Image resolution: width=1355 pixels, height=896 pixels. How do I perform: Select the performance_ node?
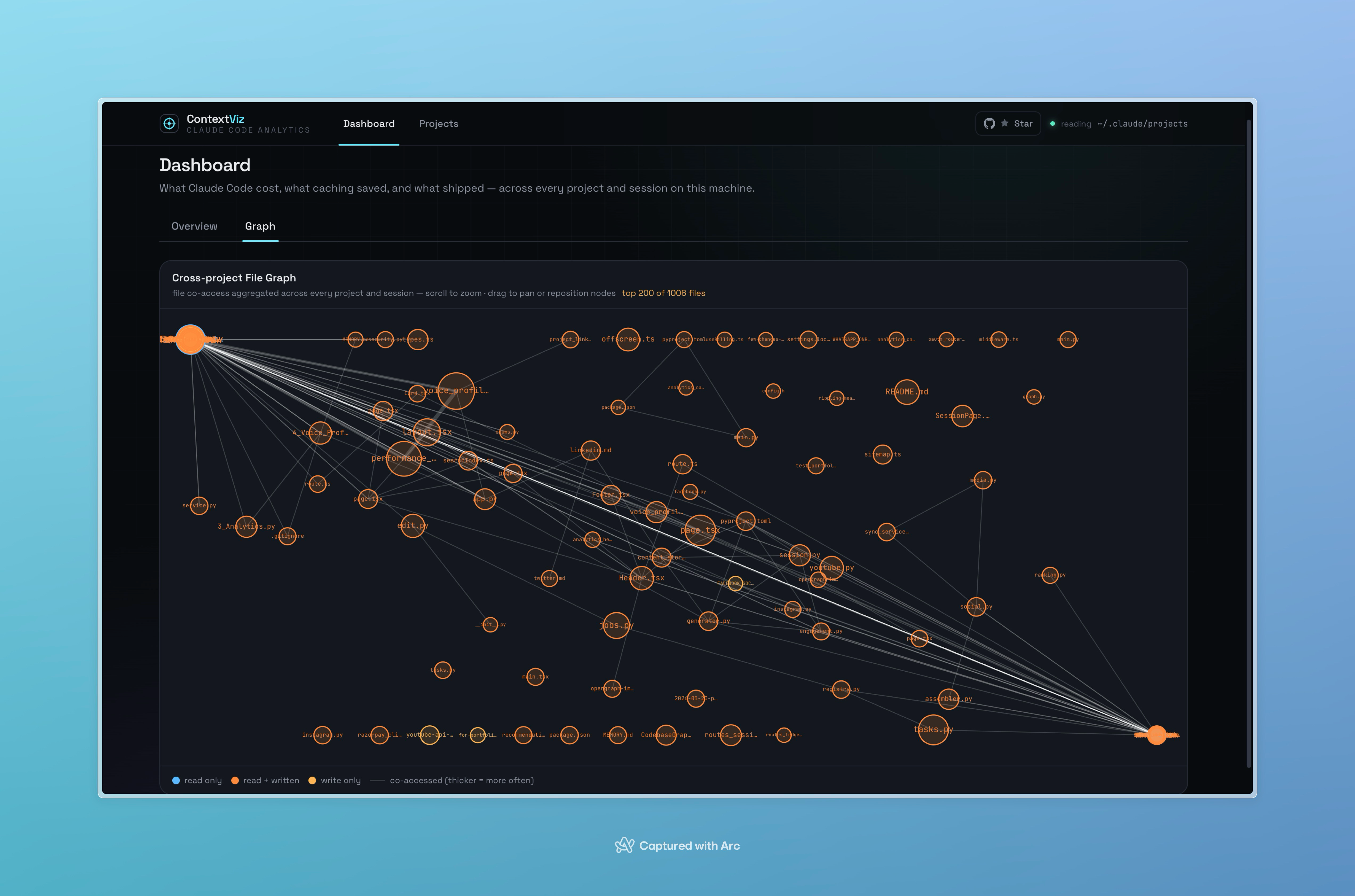pos(404,458)
